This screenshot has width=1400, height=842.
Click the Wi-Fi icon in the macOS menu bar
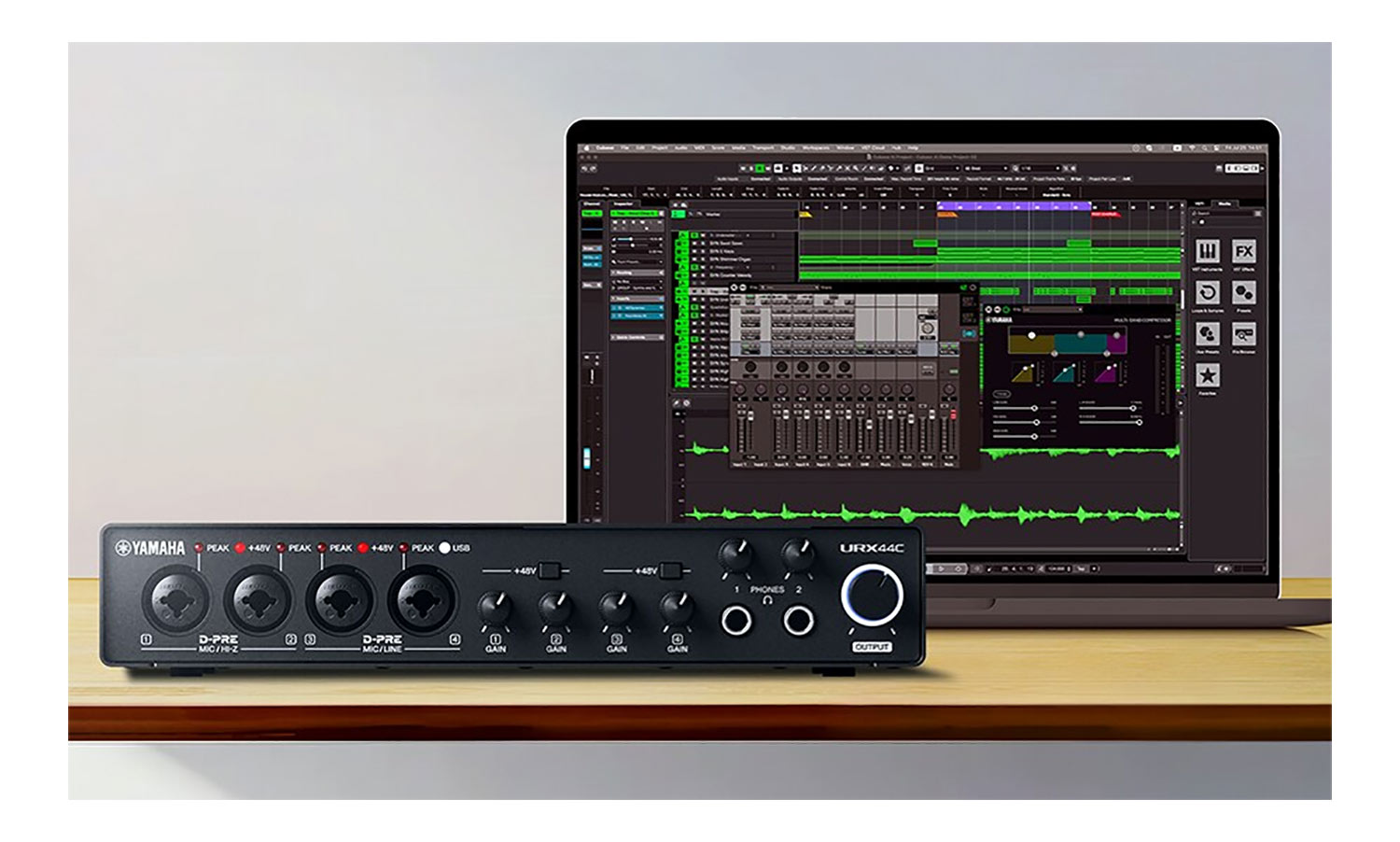(x=1192, y=148)
